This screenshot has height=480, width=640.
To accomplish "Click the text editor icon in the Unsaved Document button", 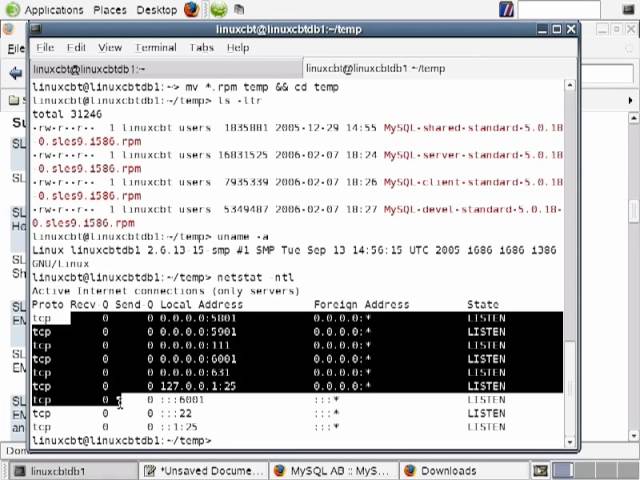I will pos(150,471).
